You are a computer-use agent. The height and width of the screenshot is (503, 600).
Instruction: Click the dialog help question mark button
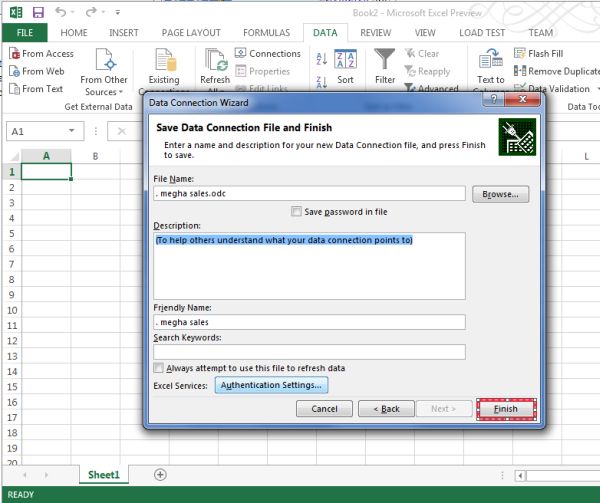(x=494, y=99)
